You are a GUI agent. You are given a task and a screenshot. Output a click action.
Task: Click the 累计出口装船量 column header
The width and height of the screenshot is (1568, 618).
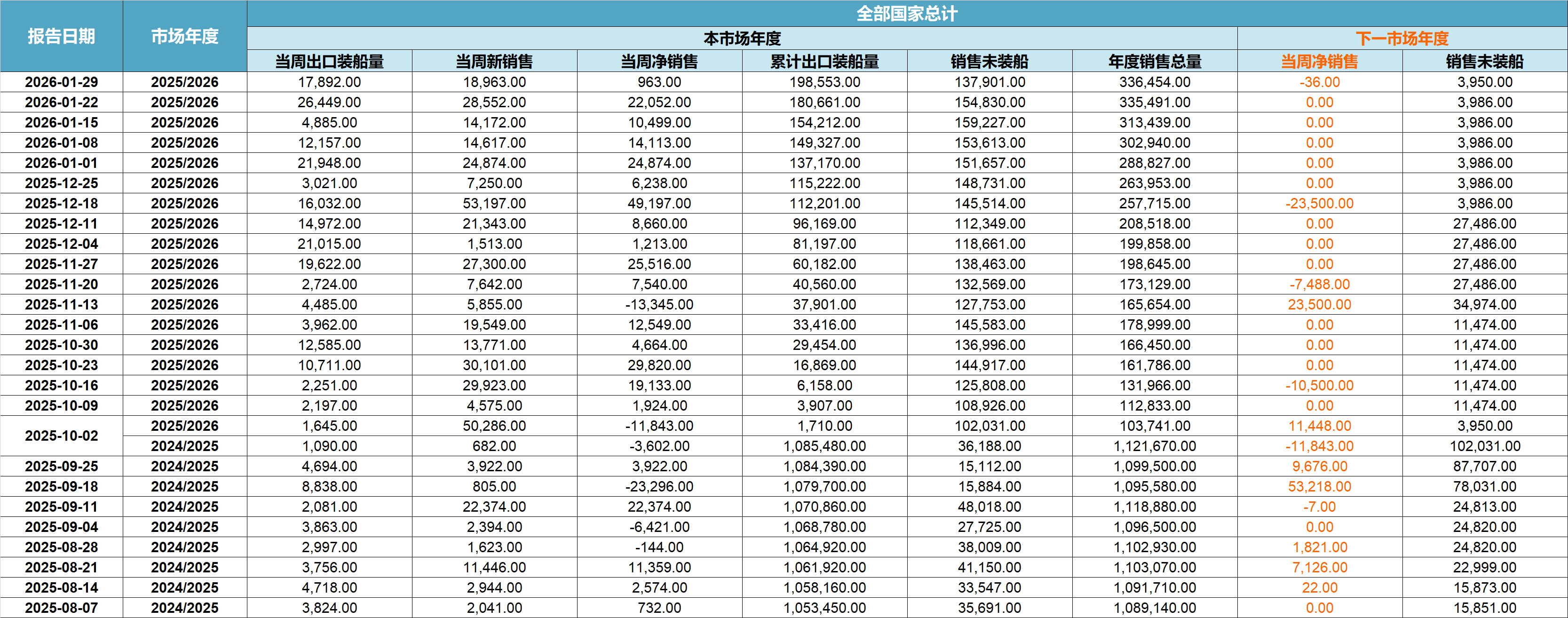click(x=824, y=62)
